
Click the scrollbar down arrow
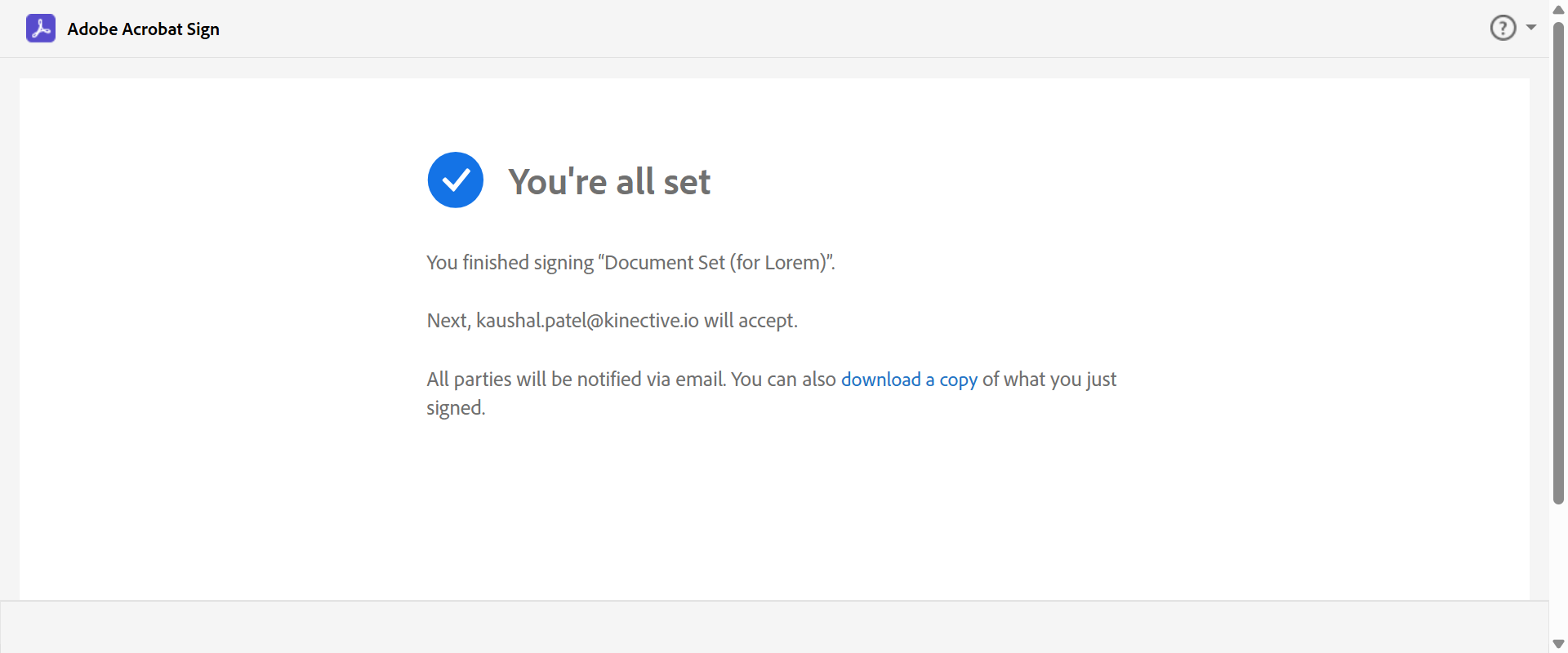coord(1558,644)
